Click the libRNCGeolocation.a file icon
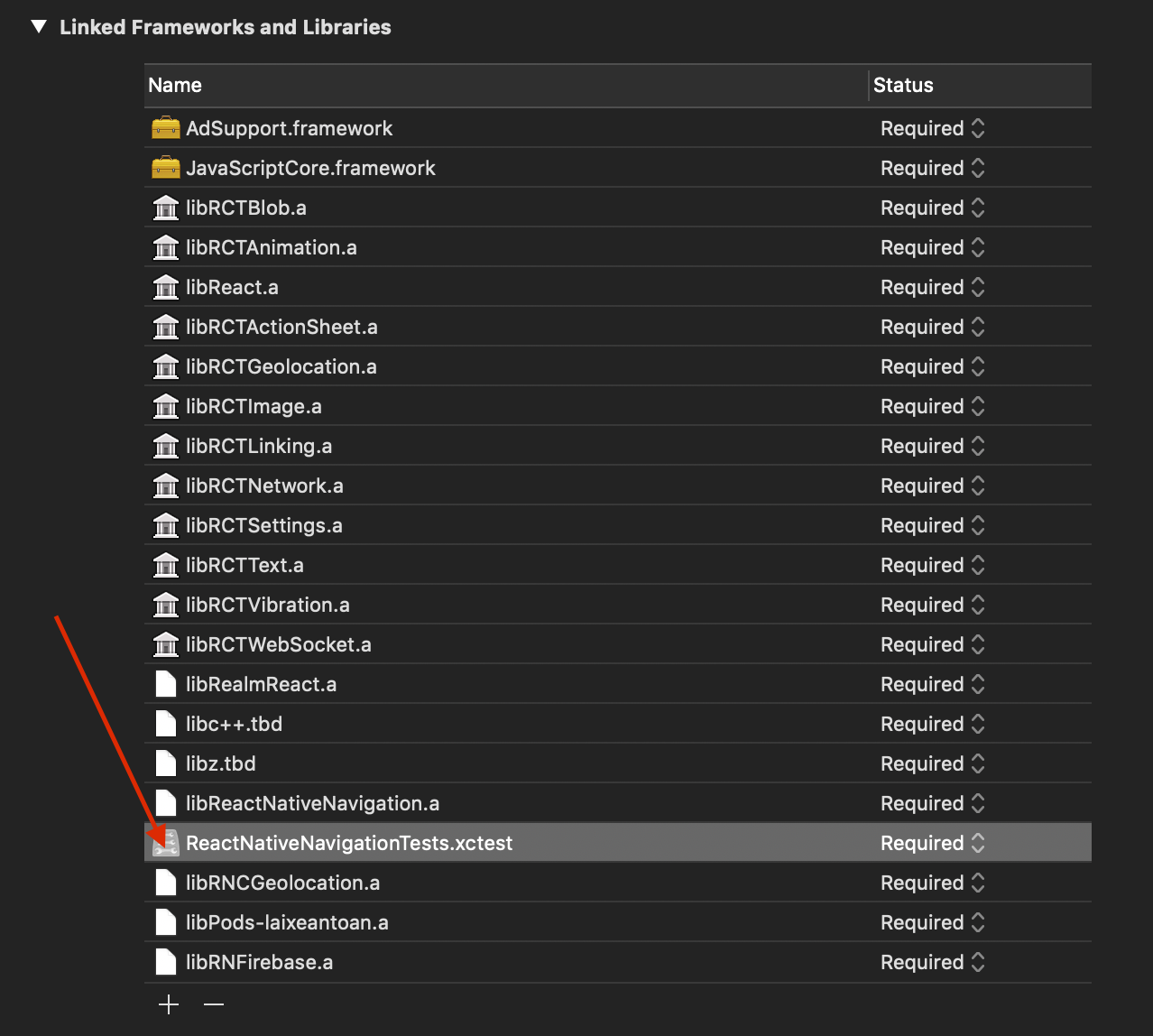1153x1036 pixels. (x=166, y=883)
